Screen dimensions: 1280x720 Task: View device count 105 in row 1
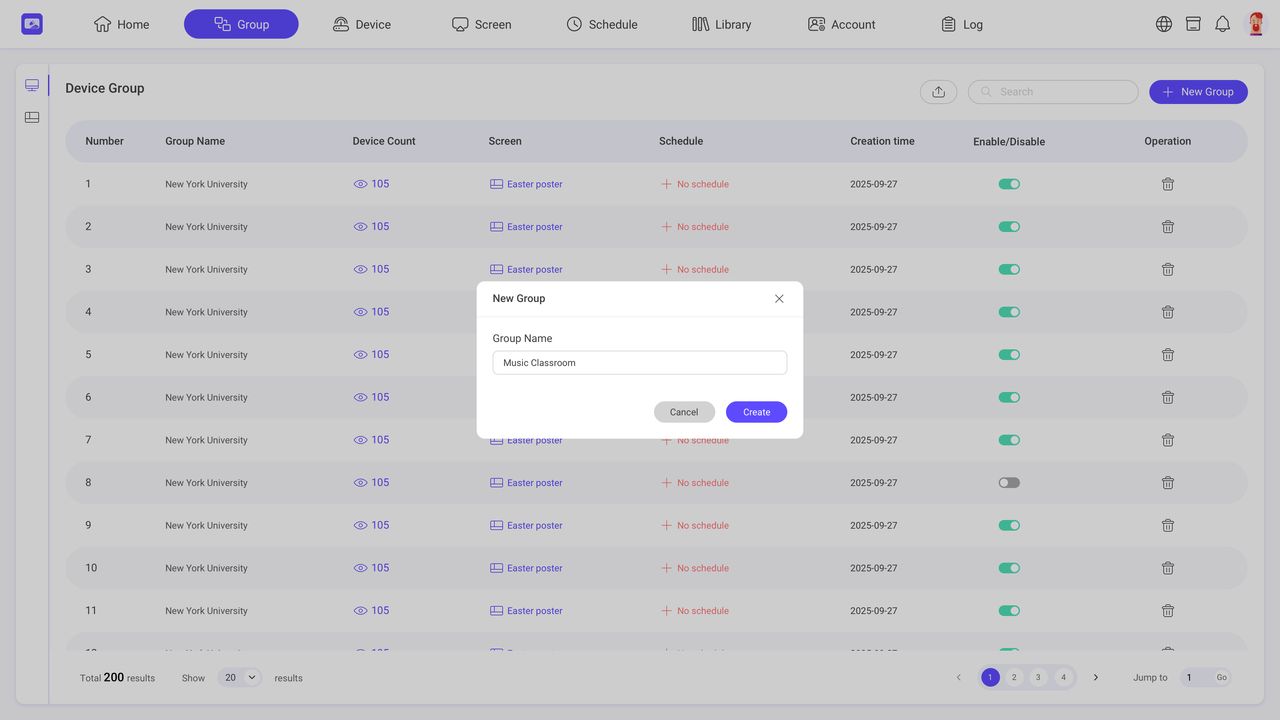point(371,184)
